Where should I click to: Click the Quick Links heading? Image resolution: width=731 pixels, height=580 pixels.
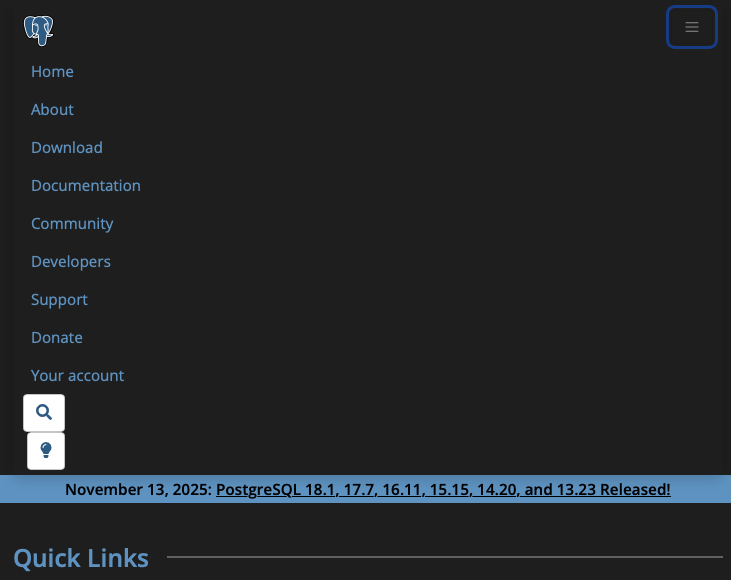pyautogui.click(x=81, y=558)
